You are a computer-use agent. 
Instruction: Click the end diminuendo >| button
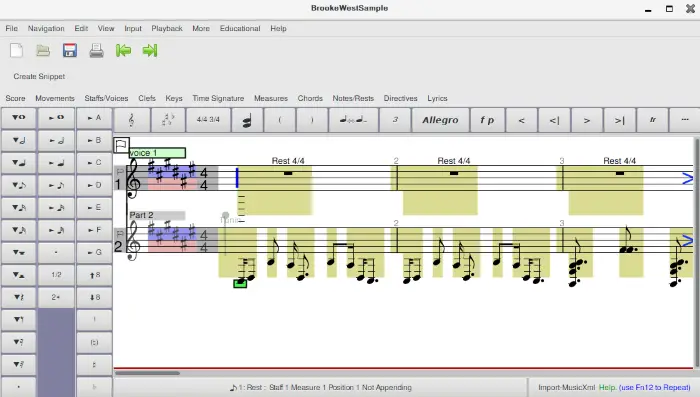coord(620,120)
